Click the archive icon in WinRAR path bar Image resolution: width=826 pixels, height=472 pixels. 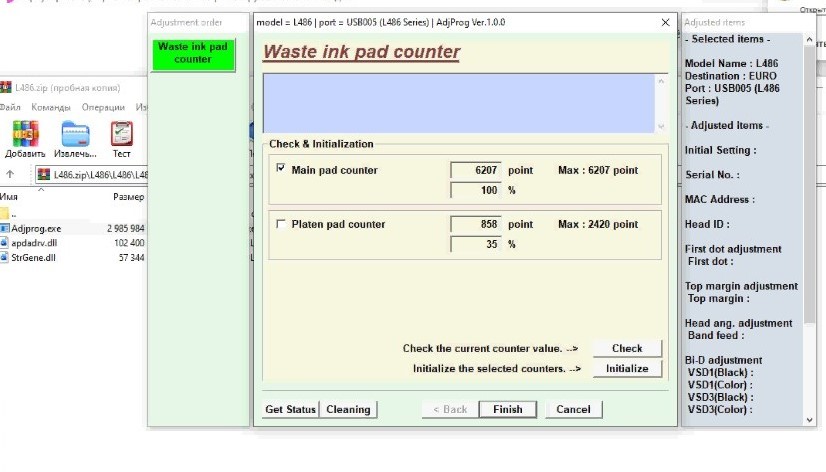pos(44,174)
